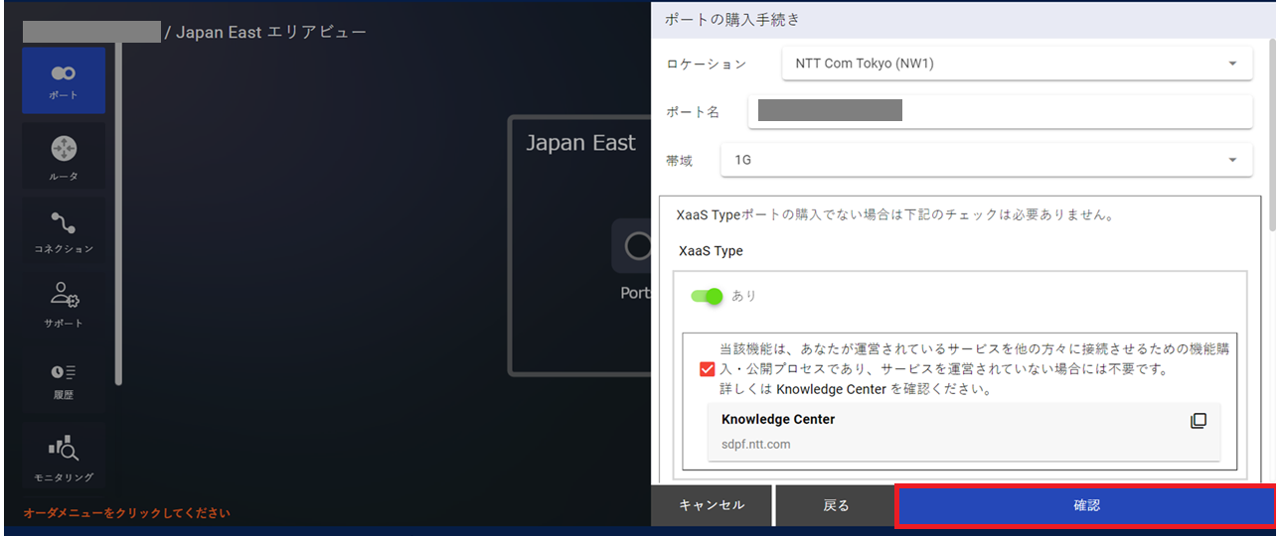Click the サポート (Support) sidebar icon
The width and height of the screenshot is (1280, 536).
[63, 304]
